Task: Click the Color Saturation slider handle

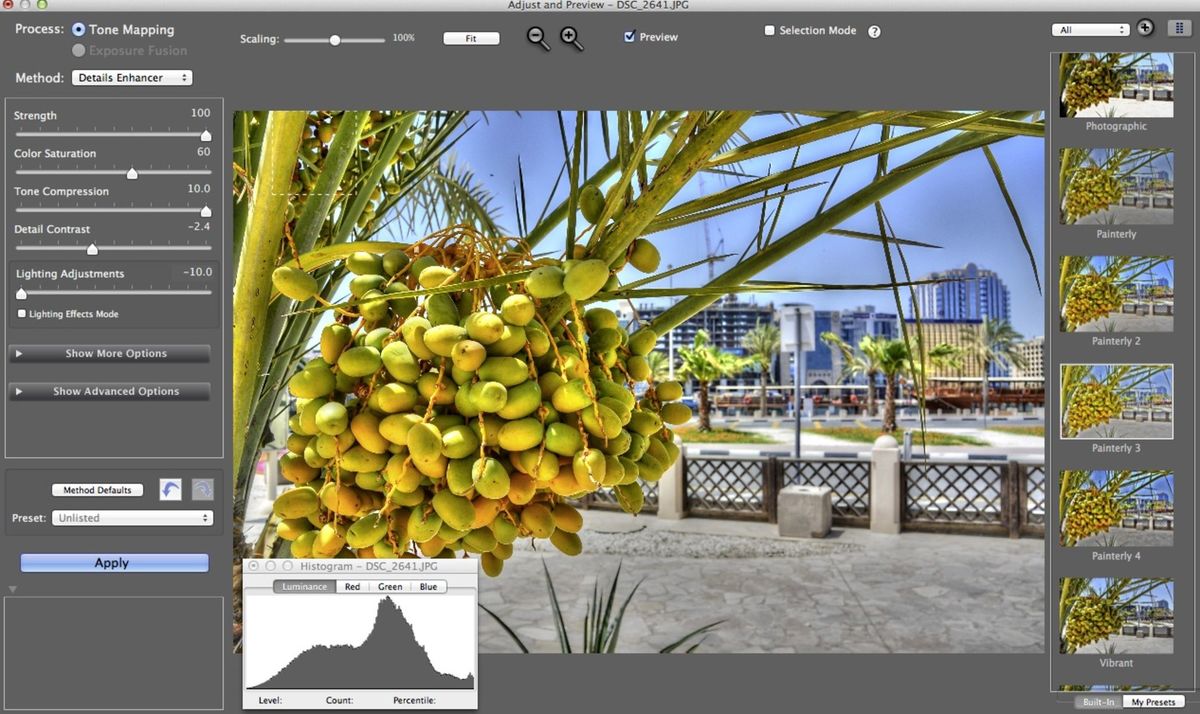Action: click(132, 173)
